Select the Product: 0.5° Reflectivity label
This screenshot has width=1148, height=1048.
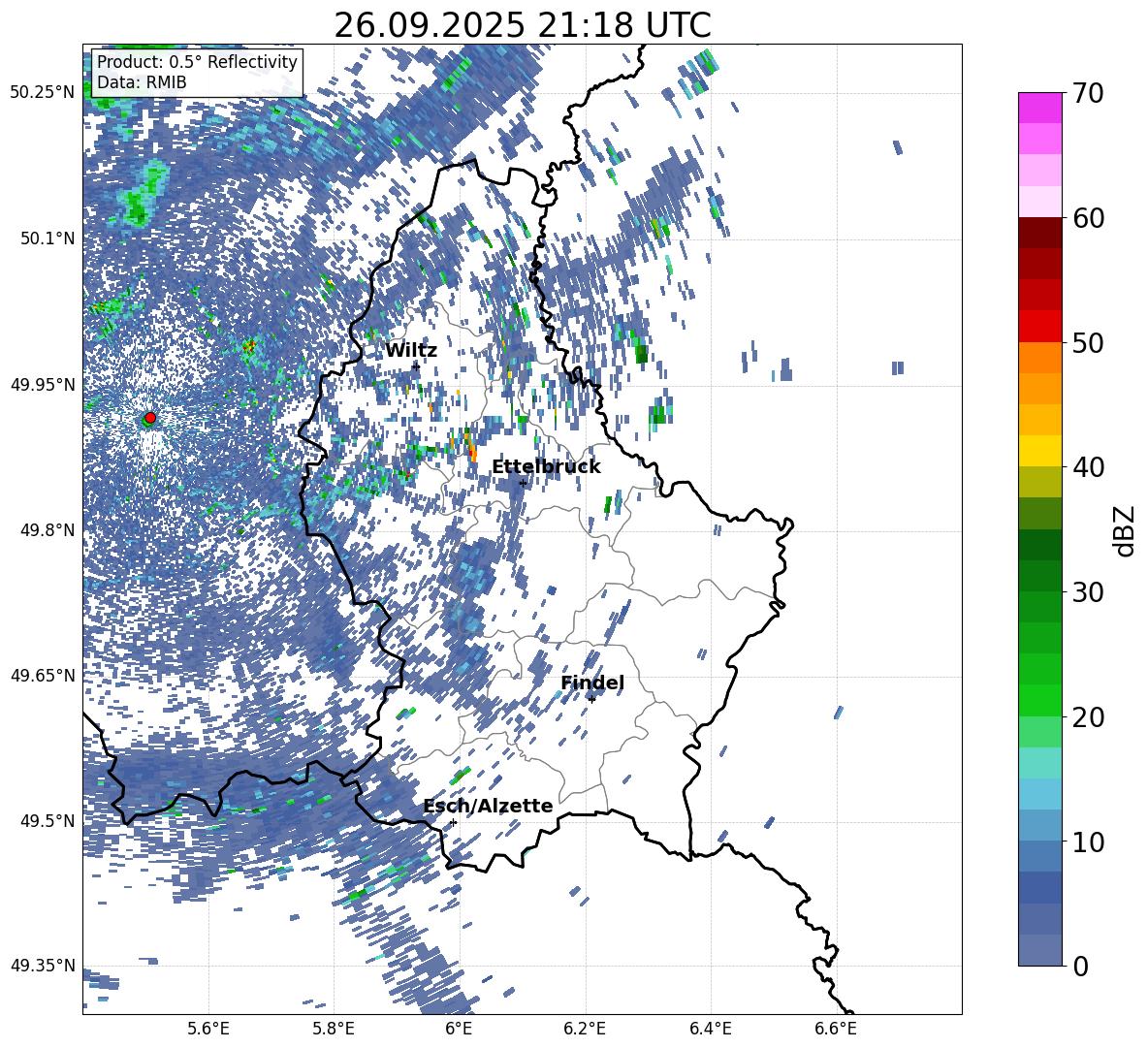(197, 62)
